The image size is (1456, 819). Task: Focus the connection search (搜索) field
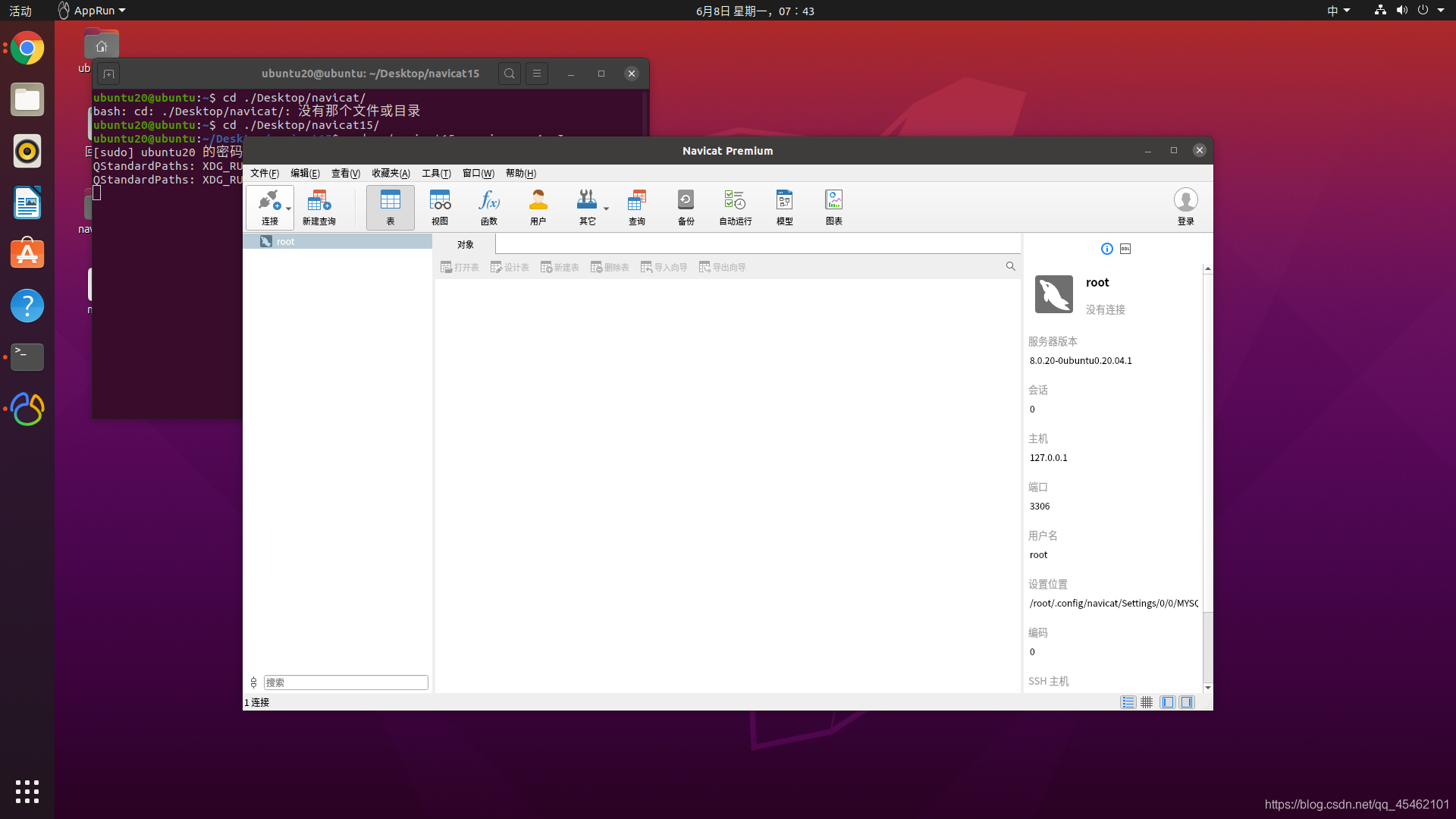tap(346, 682)
